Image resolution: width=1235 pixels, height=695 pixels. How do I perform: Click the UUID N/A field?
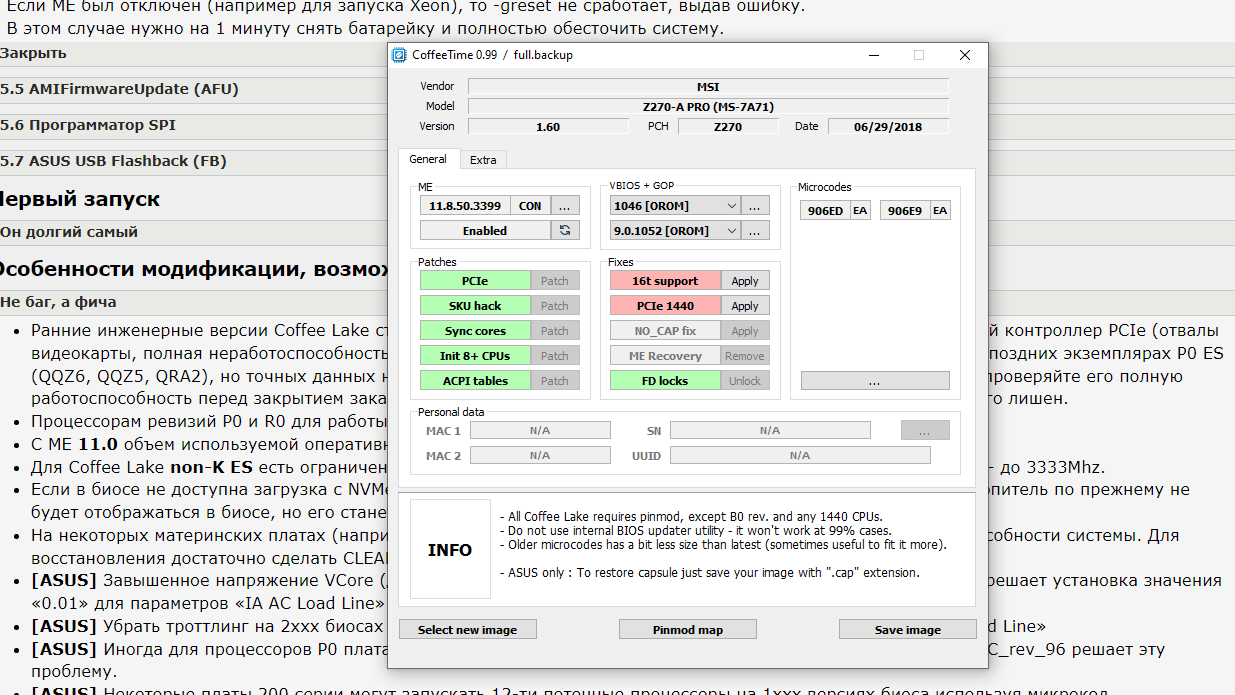[x=800, y=455]
